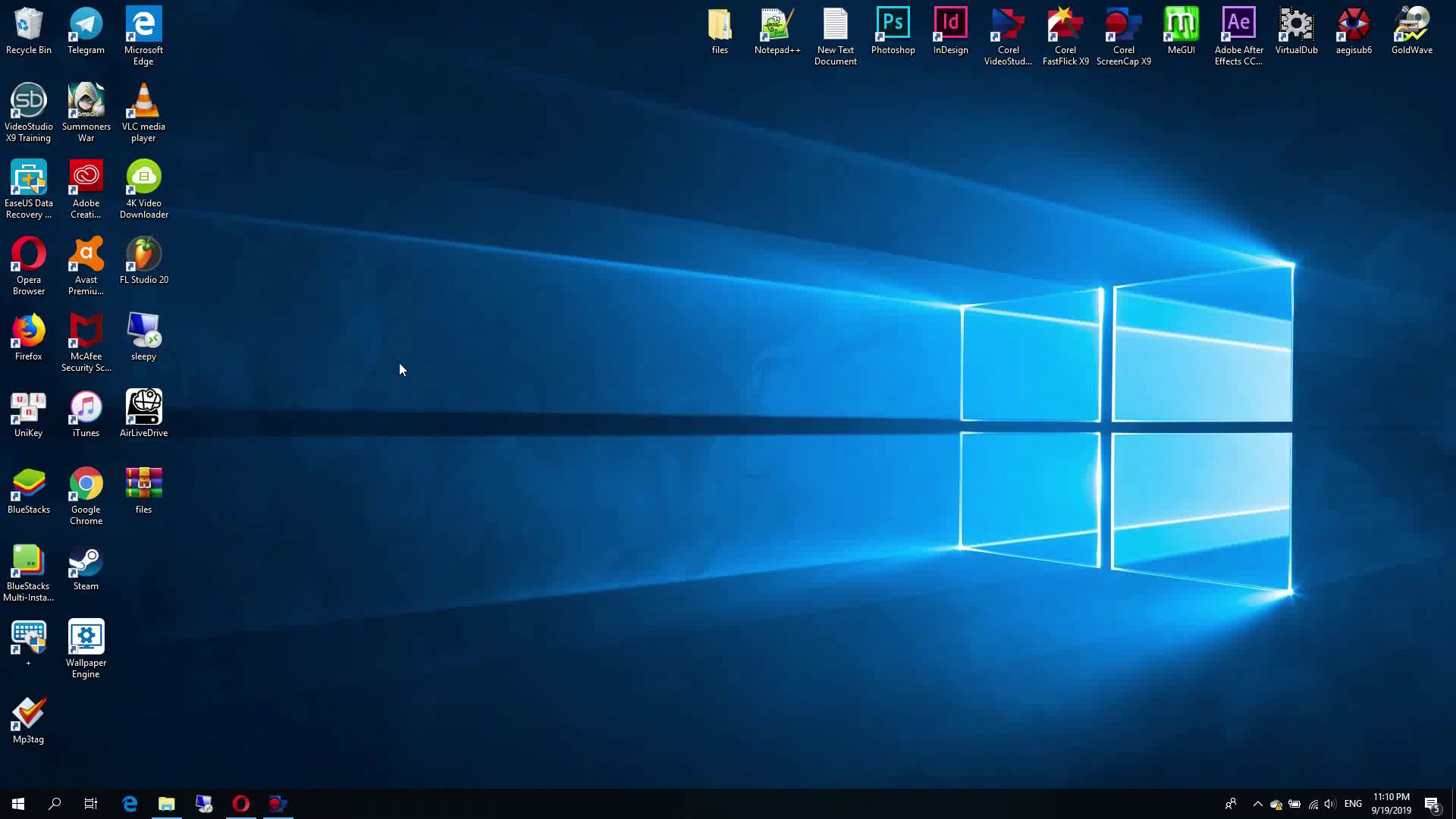Open Edge from the taskbar
1456x819 pixels.
(130, 804)
